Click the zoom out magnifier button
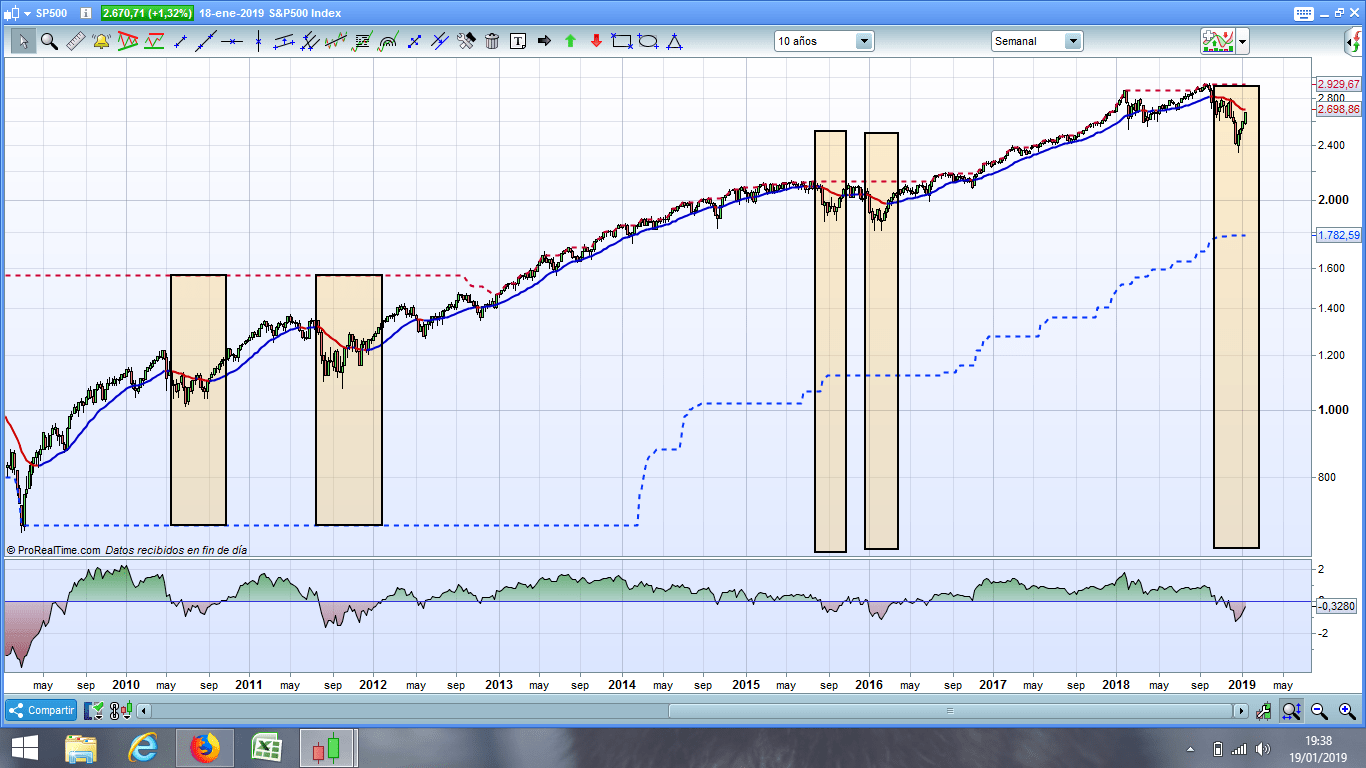 click(x=1319, y=711)
